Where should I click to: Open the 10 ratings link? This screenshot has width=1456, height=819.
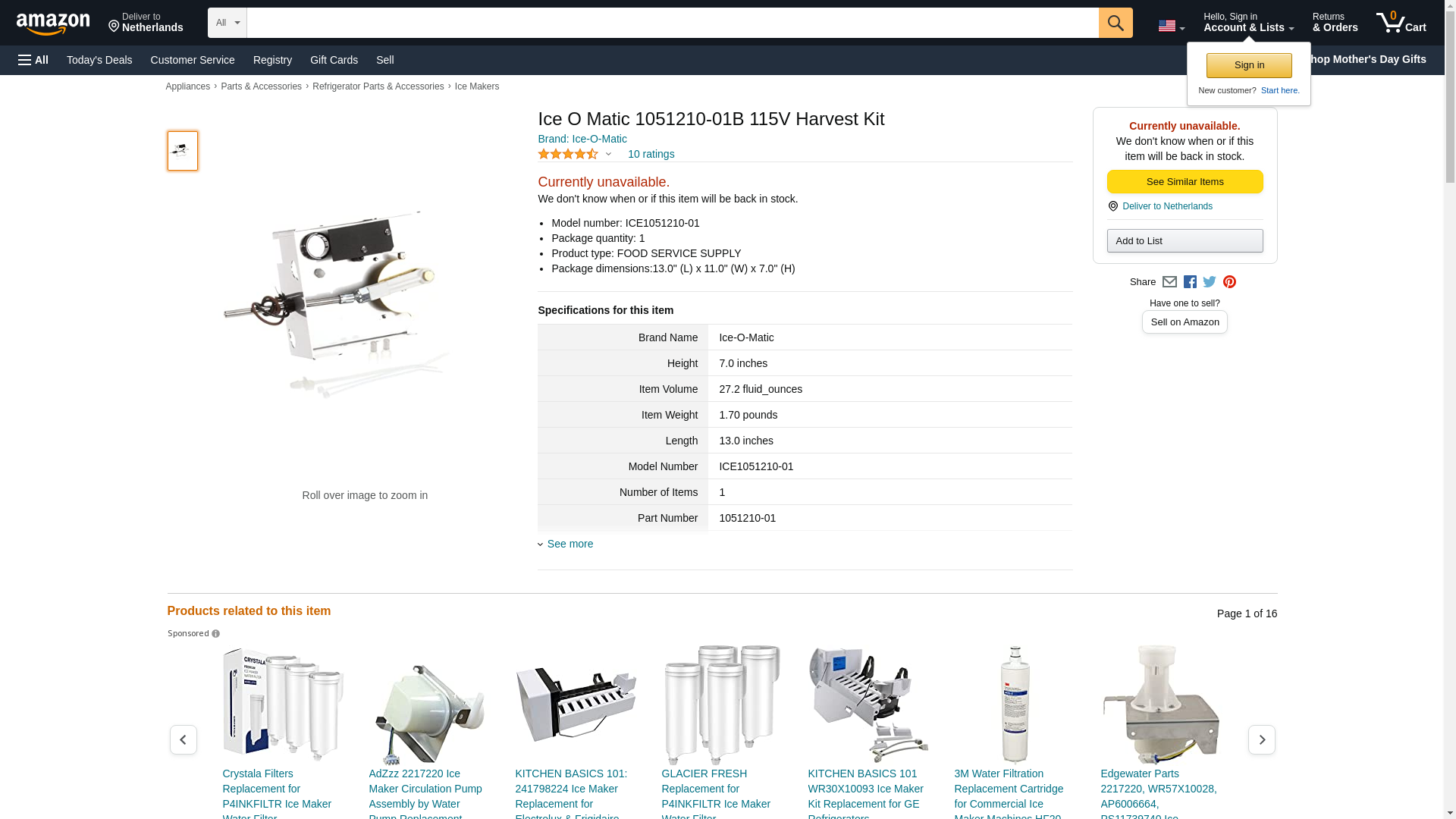pyautogui.click(x=651, y=154)
